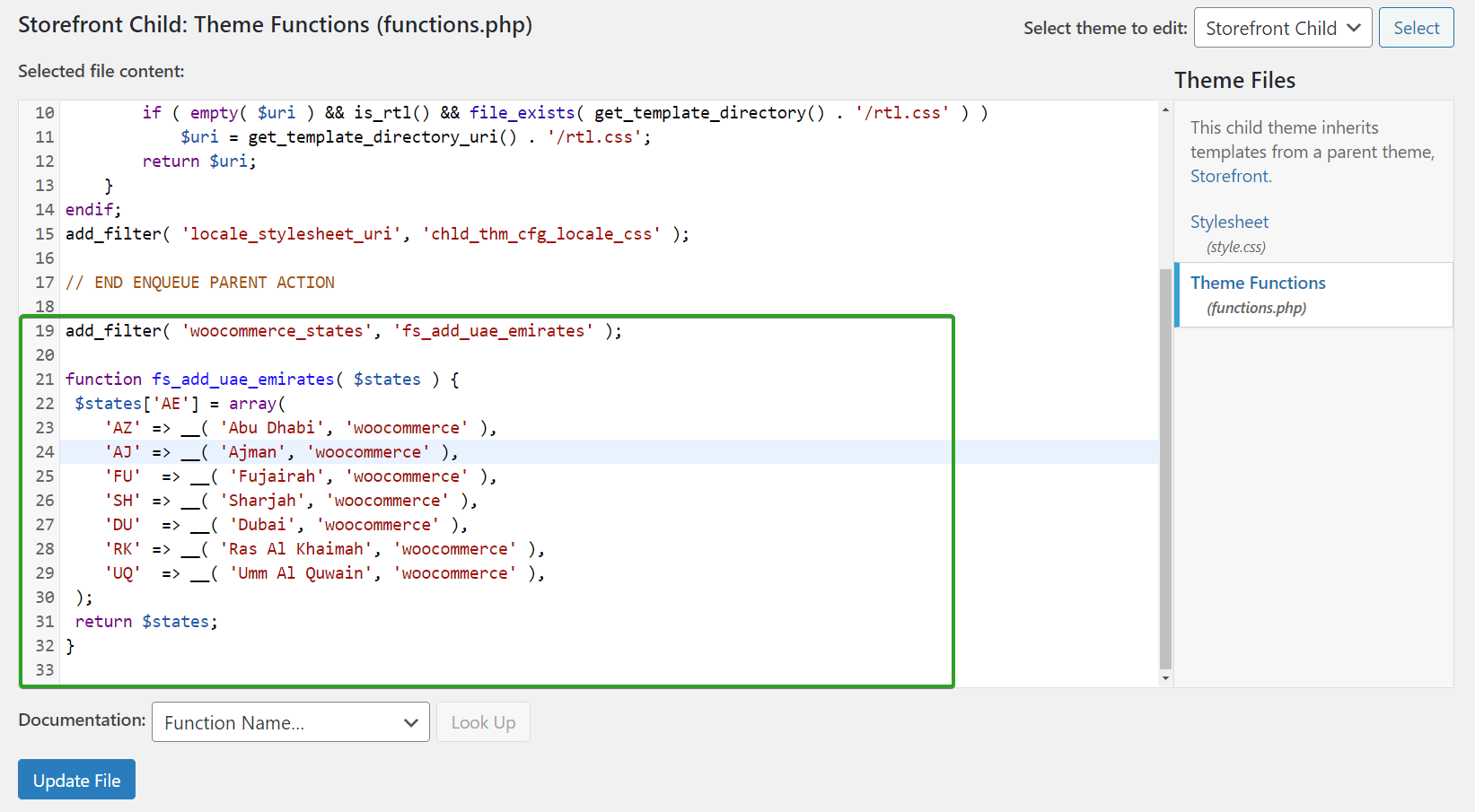Click the 'Dubai' text in code

point(263,524)
